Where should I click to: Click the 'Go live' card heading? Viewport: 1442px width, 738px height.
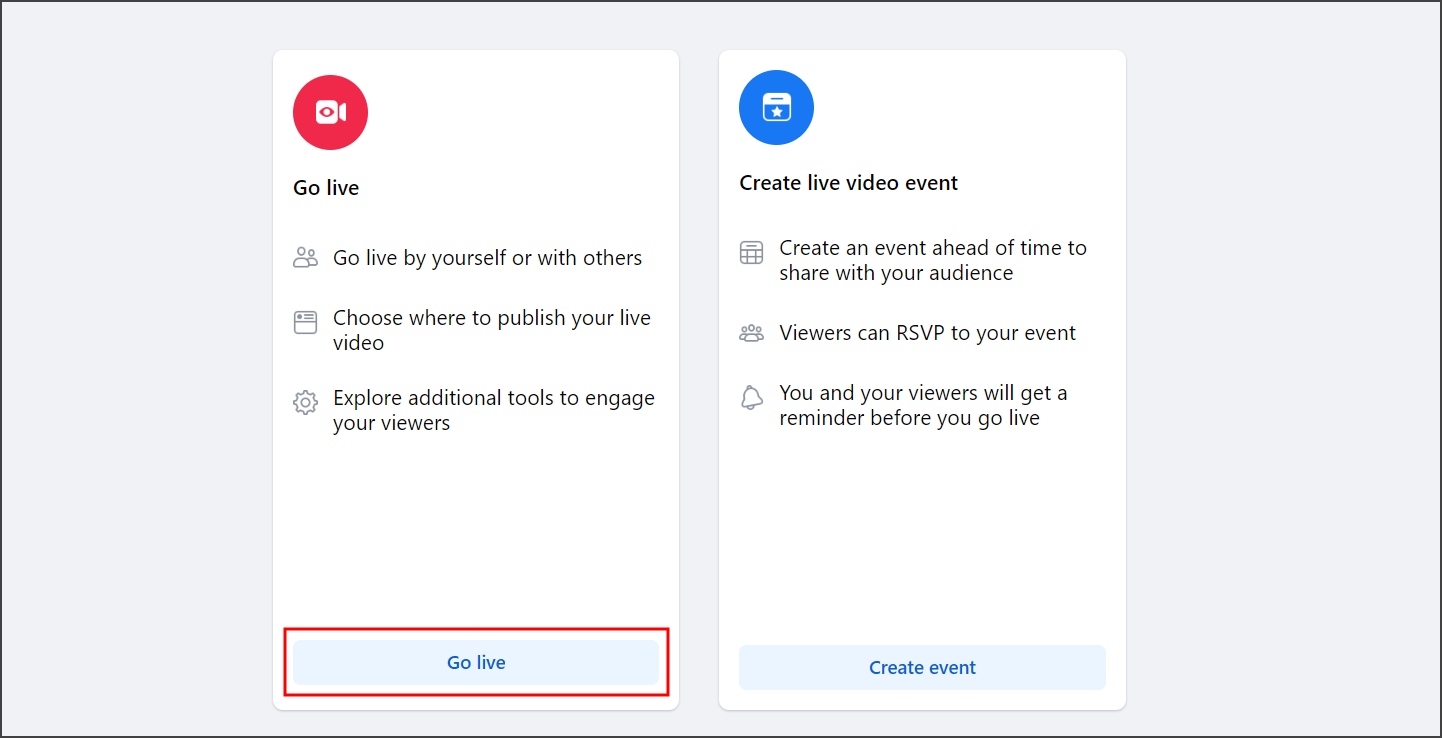click(x=326, y=187)
